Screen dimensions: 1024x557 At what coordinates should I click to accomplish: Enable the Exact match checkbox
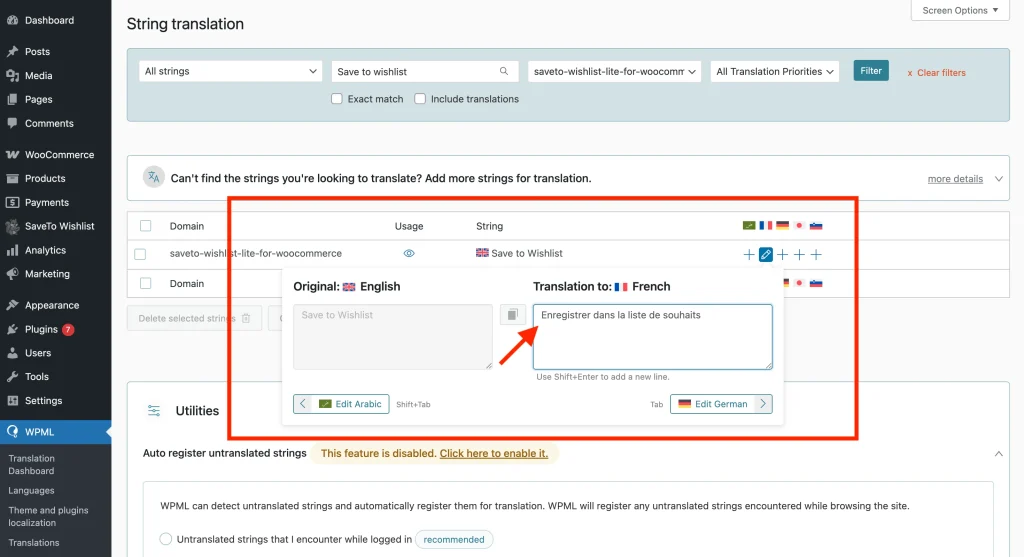coord(337,99)
